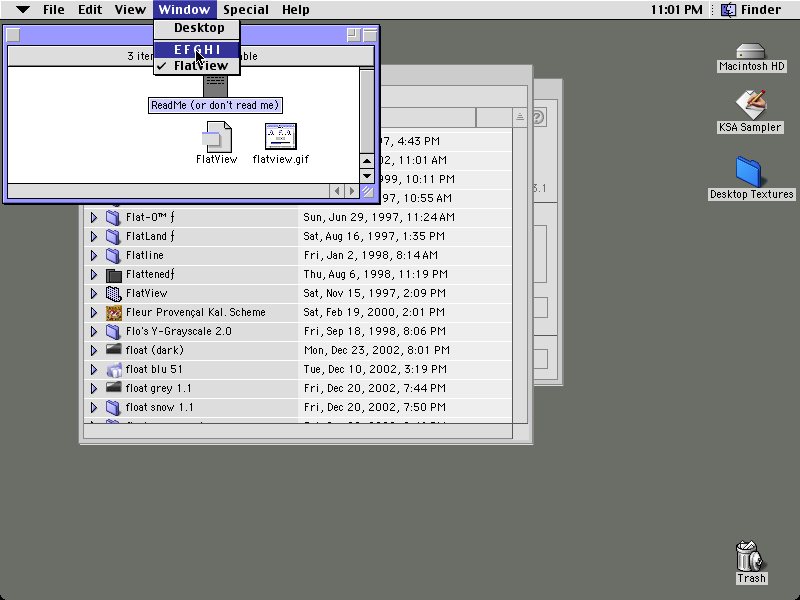The image size is (800, 600).
Task: Click the Flat-O™ ƒ folder icon
Action: click(x=113, y=217)
